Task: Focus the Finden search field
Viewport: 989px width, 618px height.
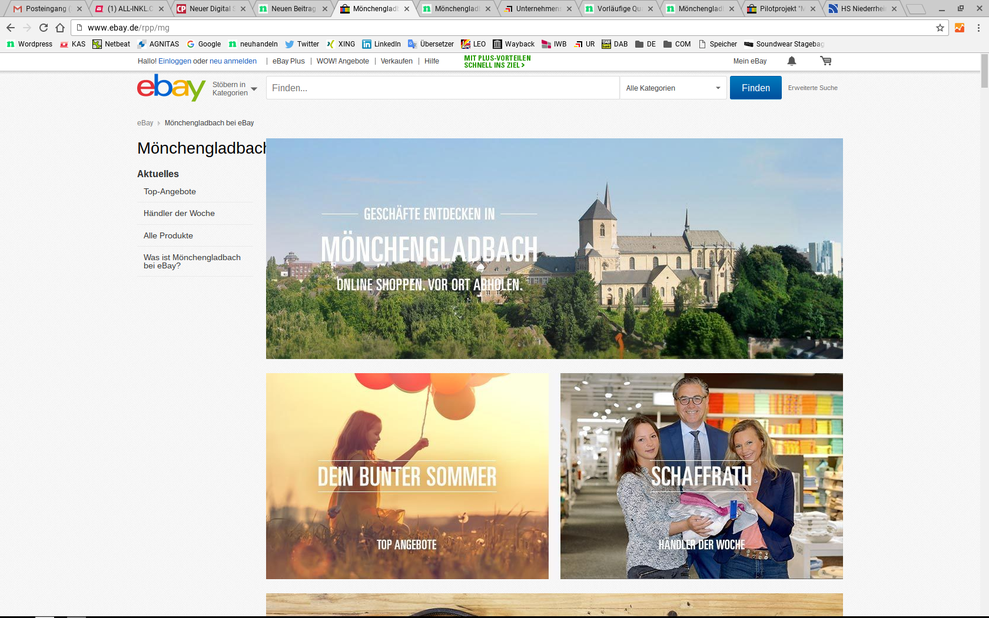Action: click(443, 88)
